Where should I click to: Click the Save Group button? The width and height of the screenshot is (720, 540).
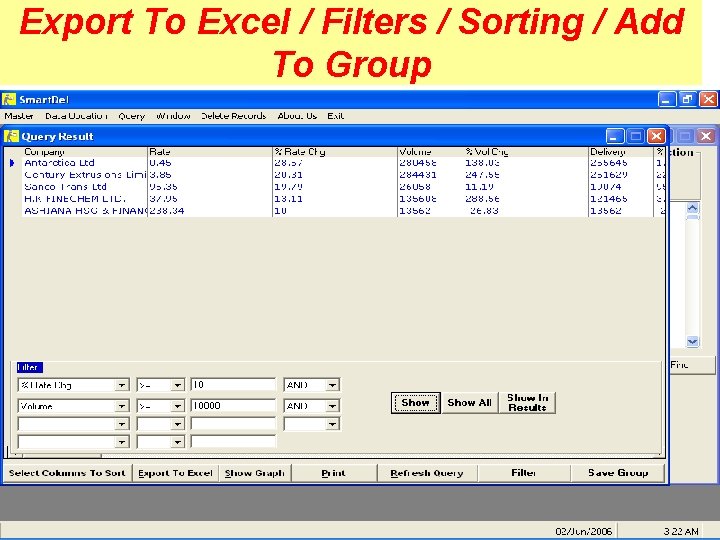pos(618,473)
